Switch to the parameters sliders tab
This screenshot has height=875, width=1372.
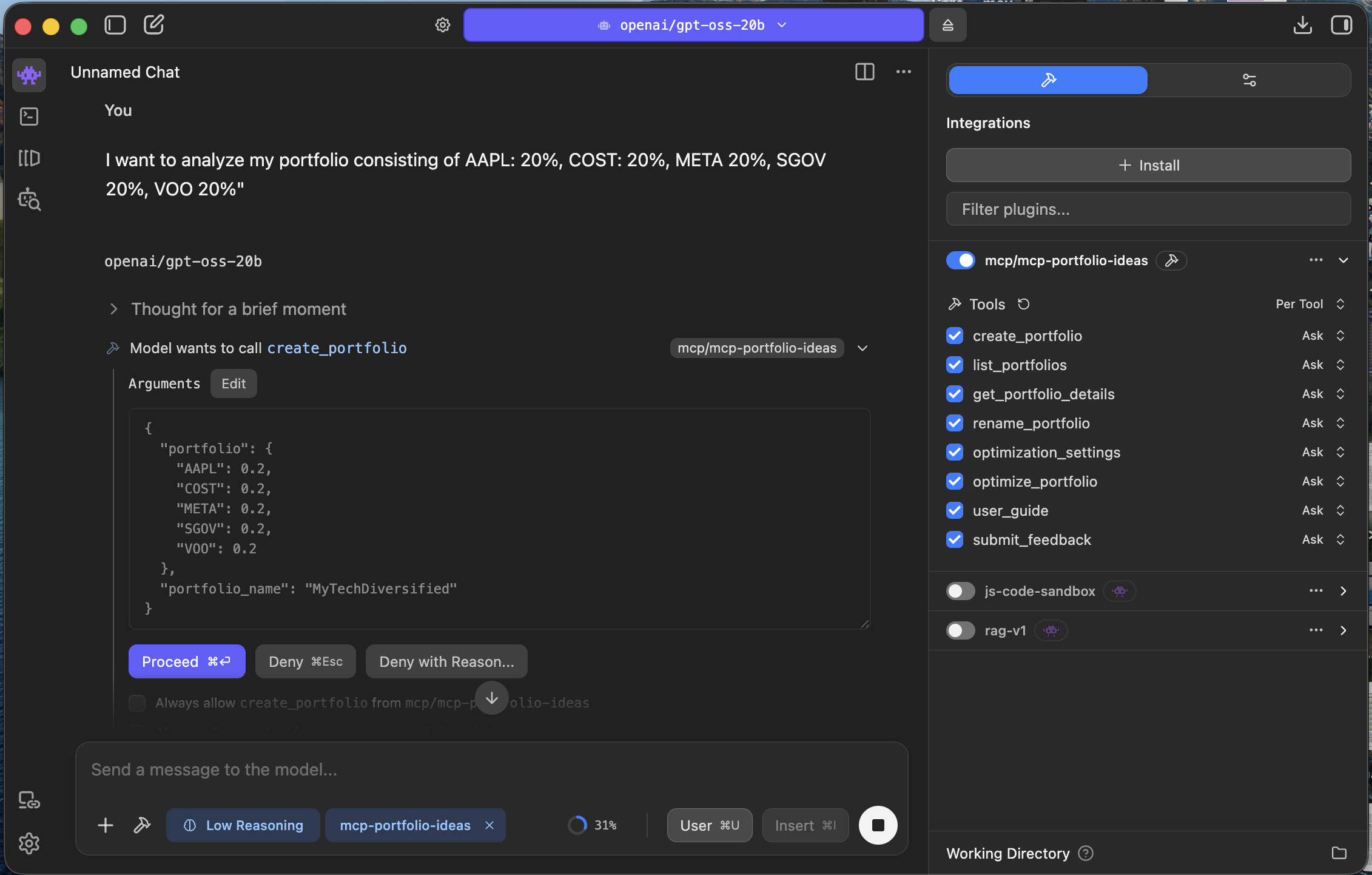[1249, 80]
